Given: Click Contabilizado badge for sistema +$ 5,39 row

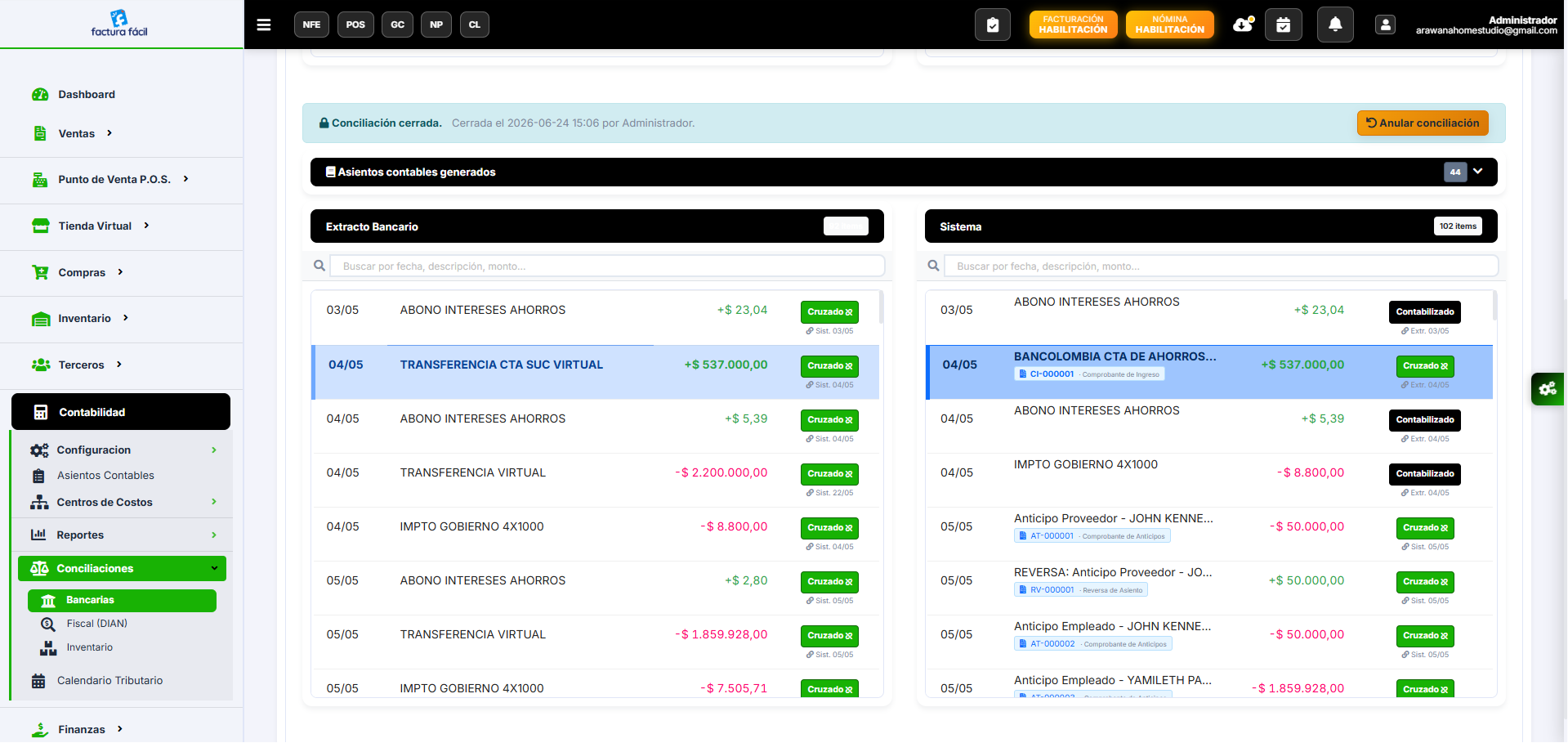Looking at the screenshot, I should coord(1425,420).
